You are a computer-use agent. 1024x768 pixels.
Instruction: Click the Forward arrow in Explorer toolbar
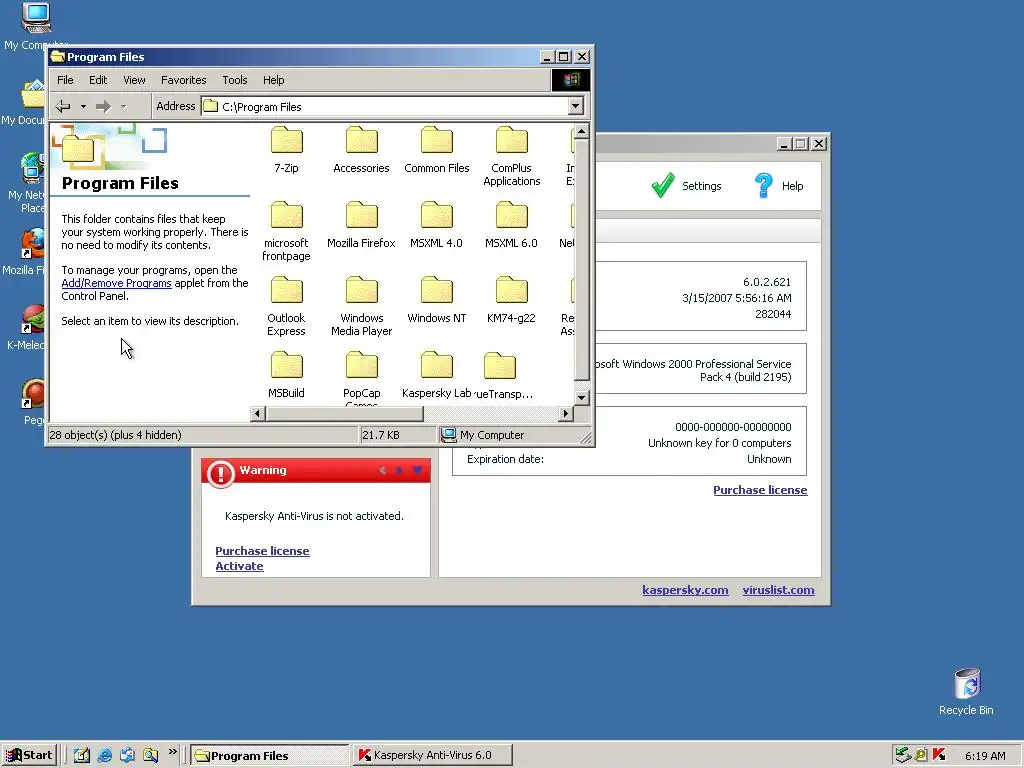103,106
